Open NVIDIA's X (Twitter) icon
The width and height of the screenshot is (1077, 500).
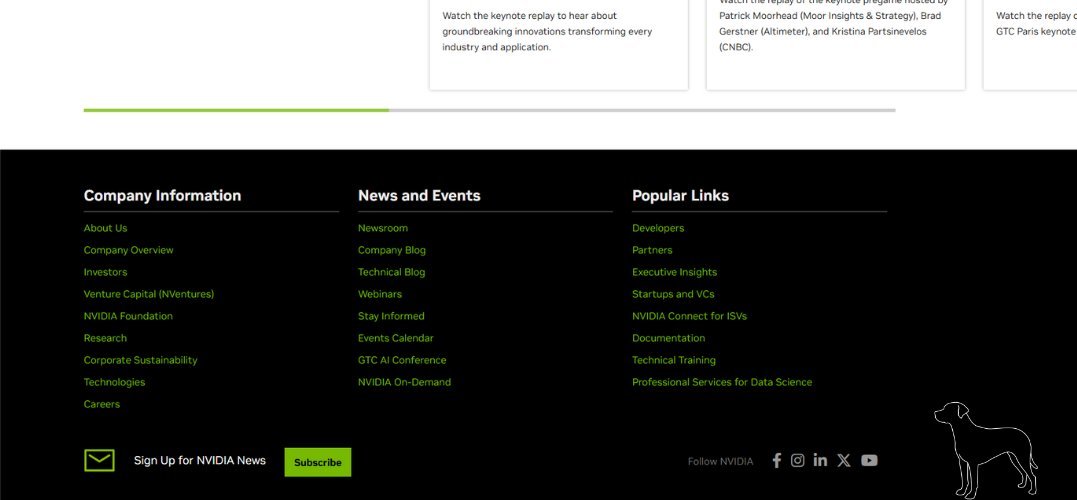pyautogui.click(x=843, y=461)
